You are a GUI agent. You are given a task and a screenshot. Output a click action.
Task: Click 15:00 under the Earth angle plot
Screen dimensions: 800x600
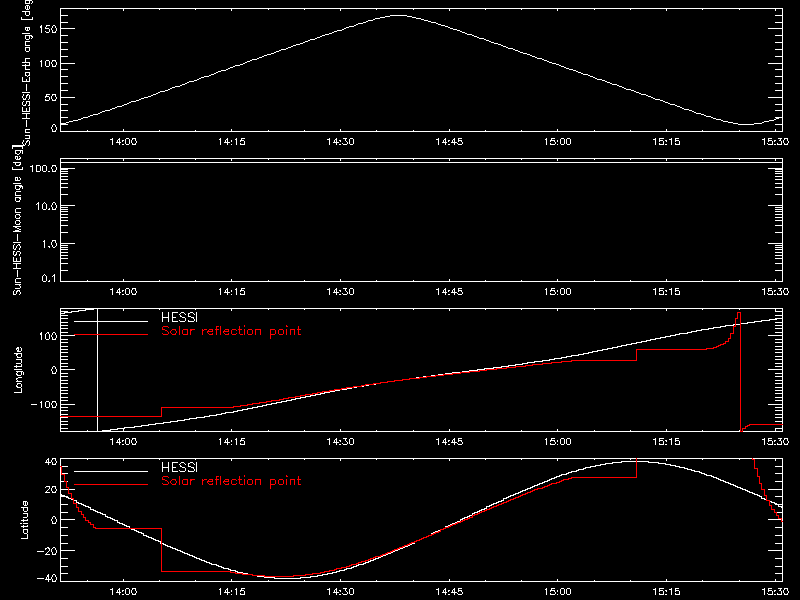558,142
